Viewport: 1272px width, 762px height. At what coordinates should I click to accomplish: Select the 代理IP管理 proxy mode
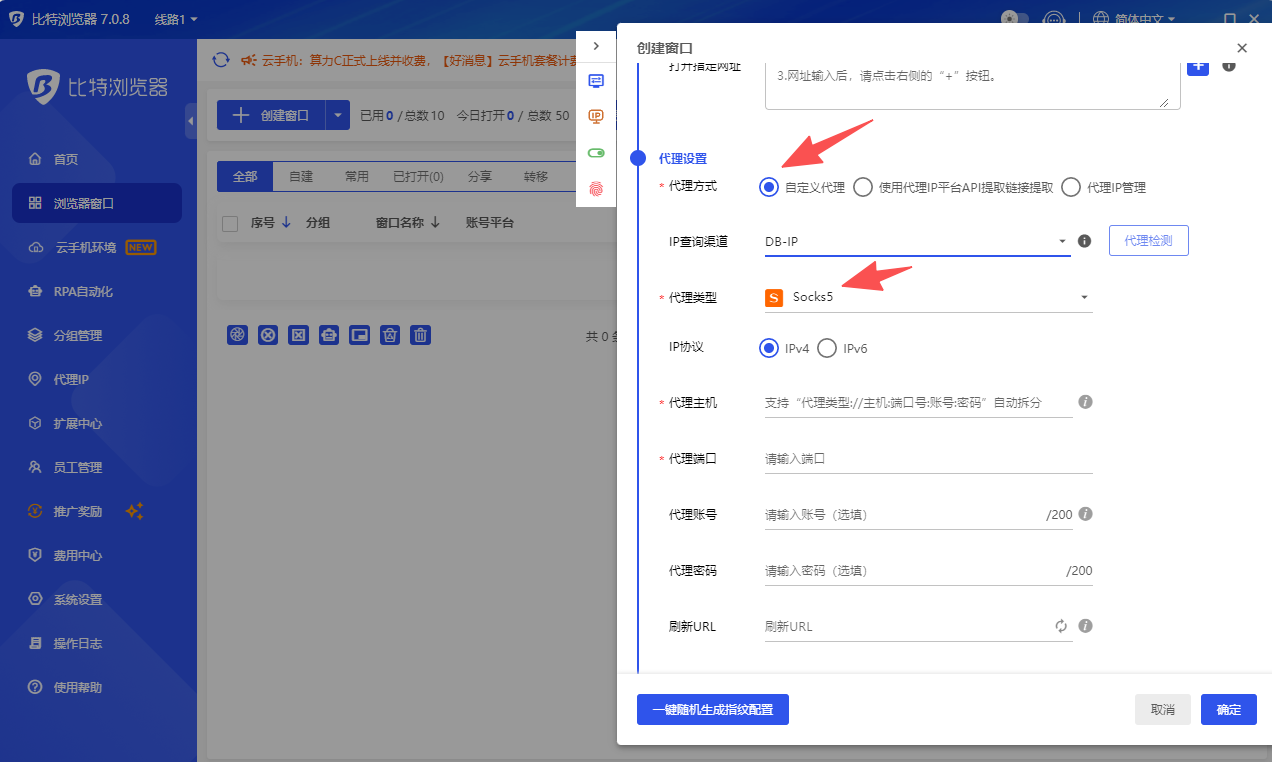[x=1070, y=186]
